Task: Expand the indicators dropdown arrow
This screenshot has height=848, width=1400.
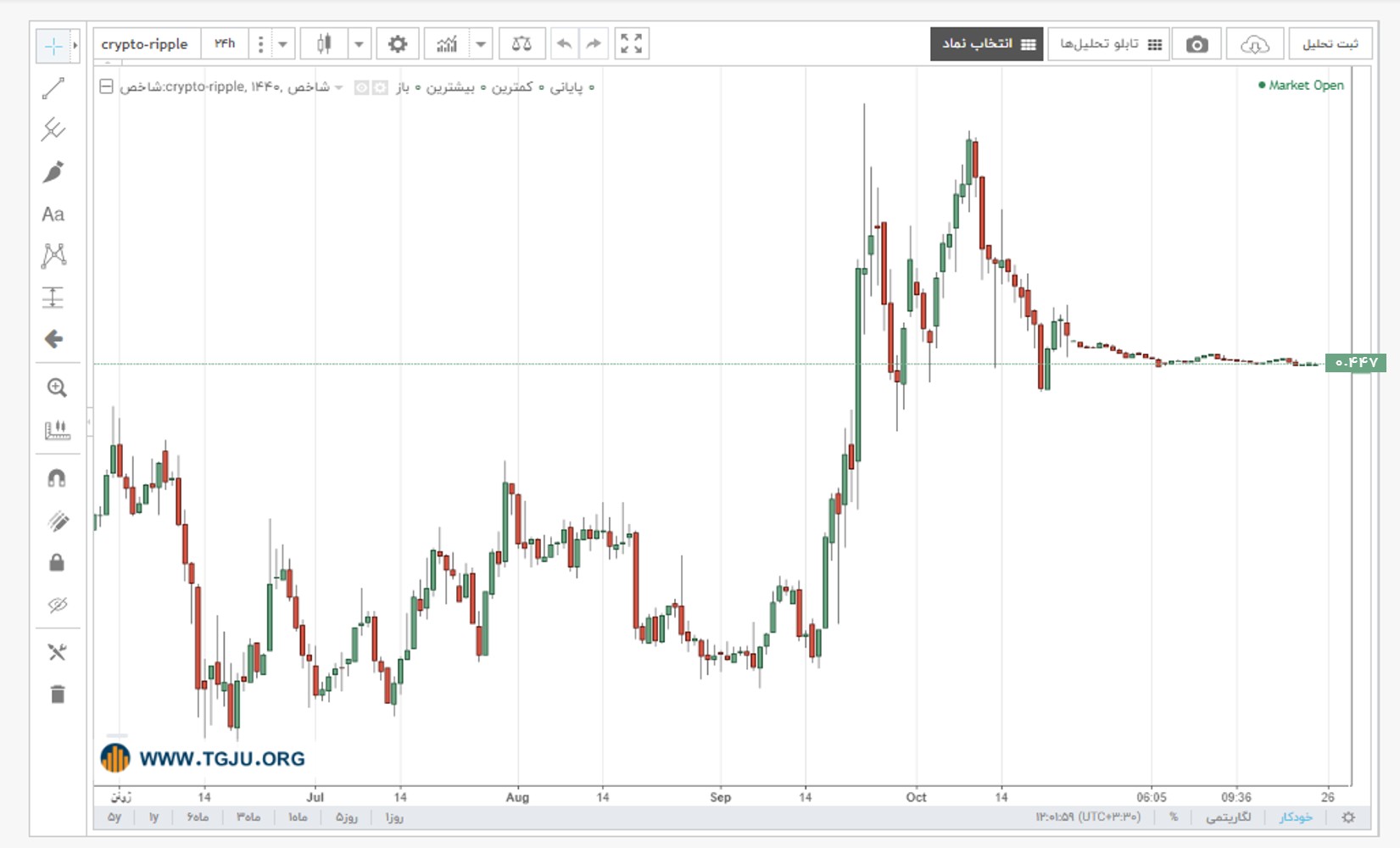Action: pyautogui.click(x=481, y=44)
